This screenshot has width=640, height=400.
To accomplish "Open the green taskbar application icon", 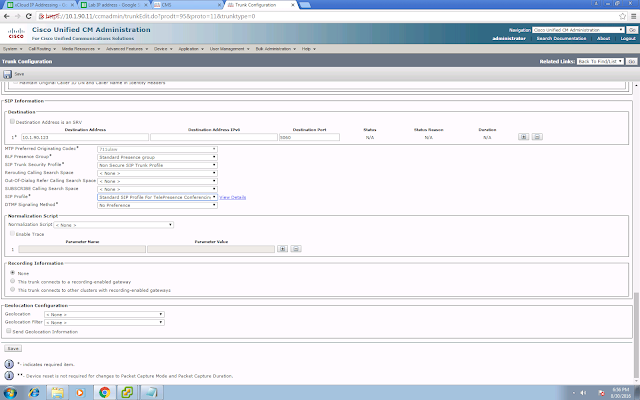I will [x=127, y=393].
